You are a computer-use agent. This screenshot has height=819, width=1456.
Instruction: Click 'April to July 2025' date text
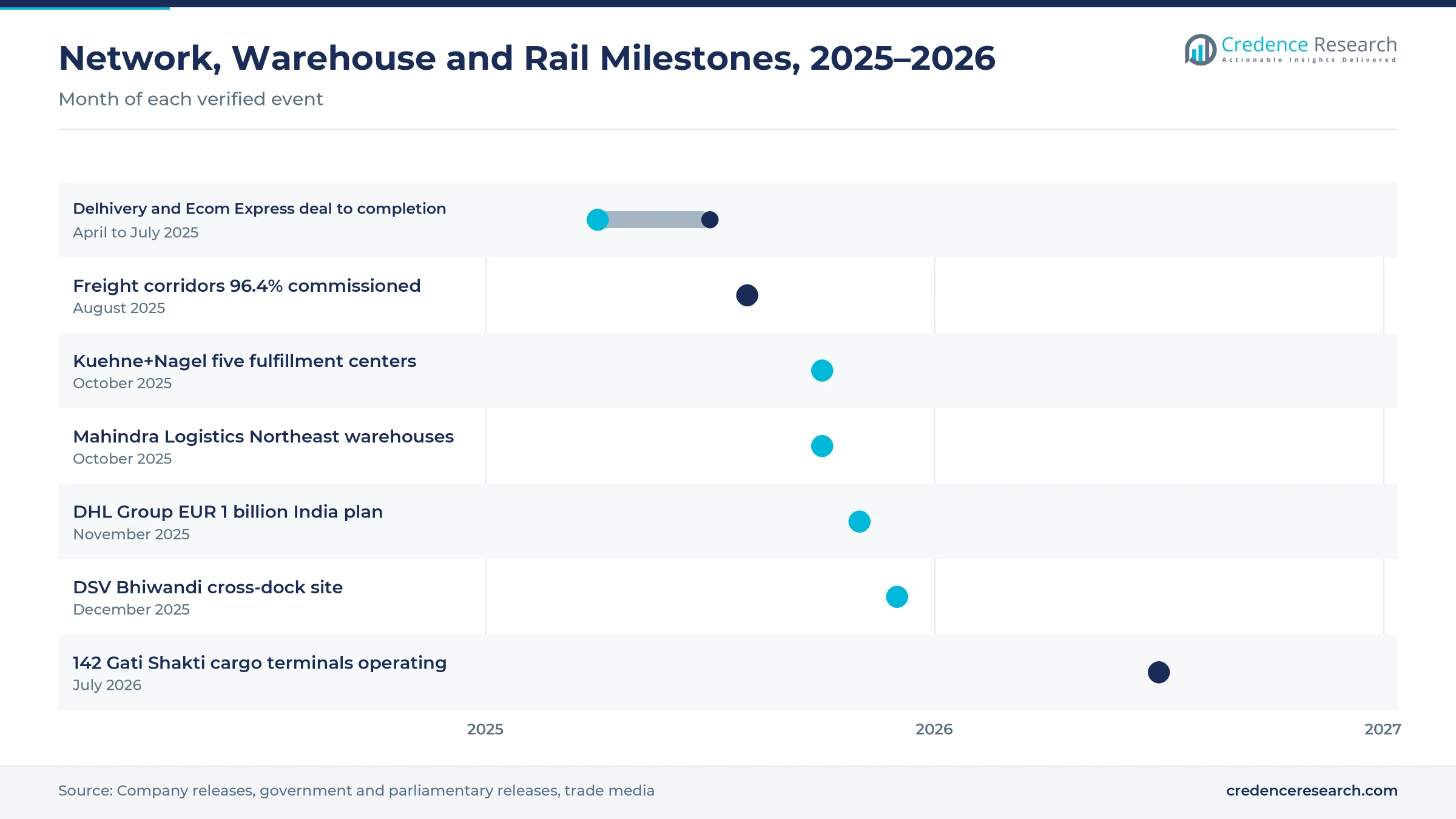(135, 232)
